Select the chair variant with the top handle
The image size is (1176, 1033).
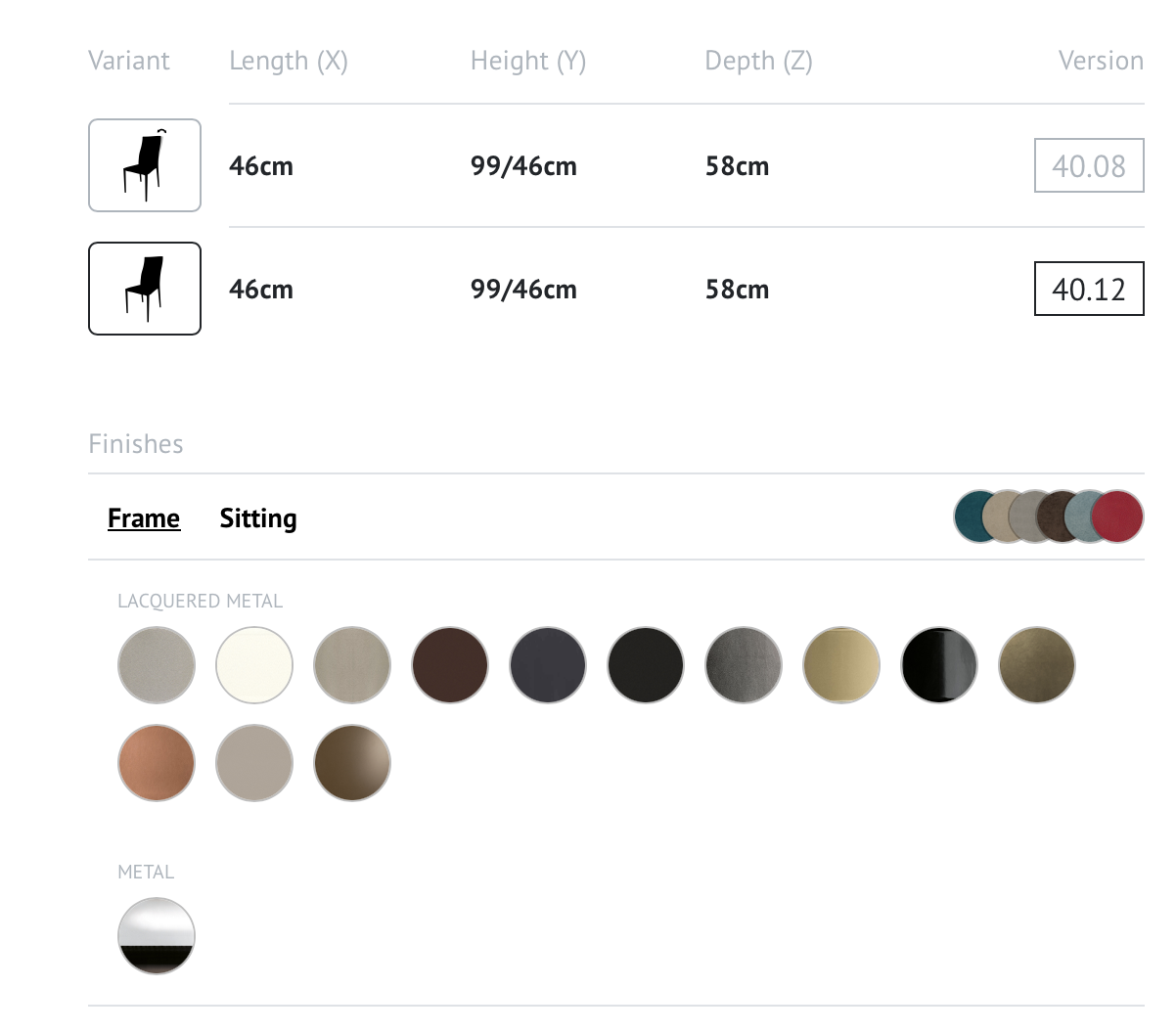(145, 165)
